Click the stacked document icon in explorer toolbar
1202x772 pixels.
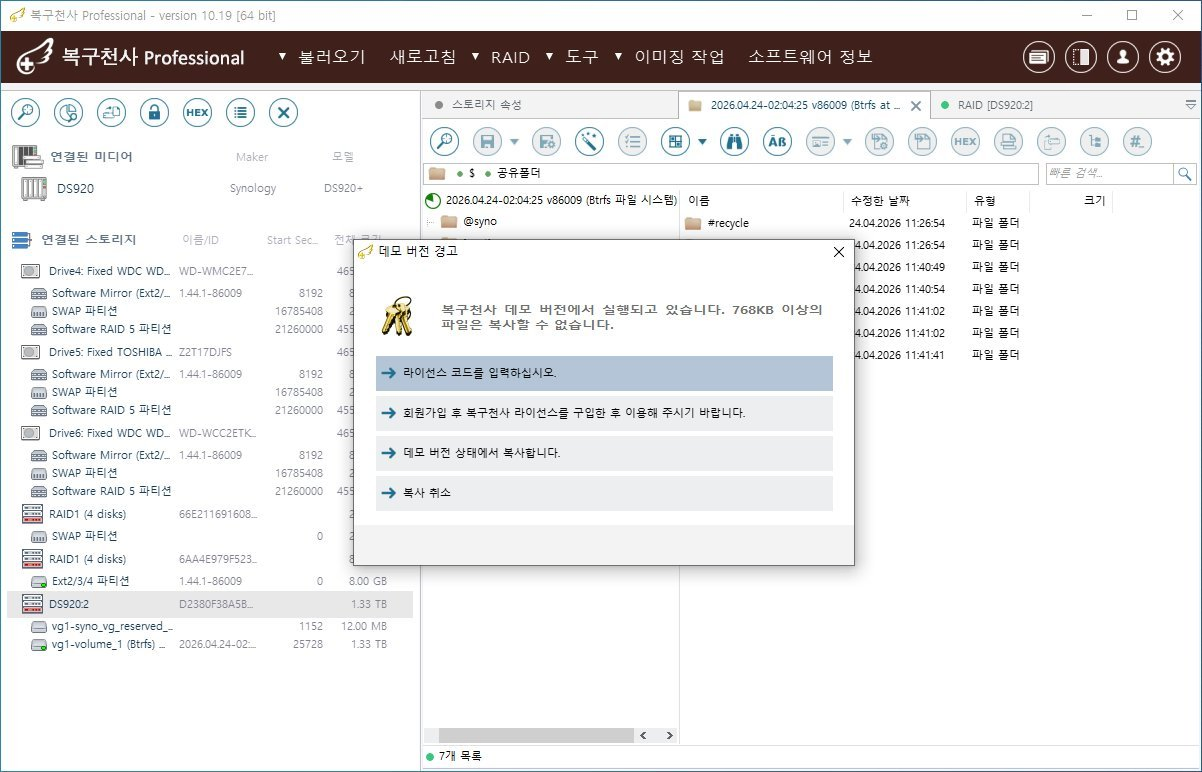point(1008,142)
